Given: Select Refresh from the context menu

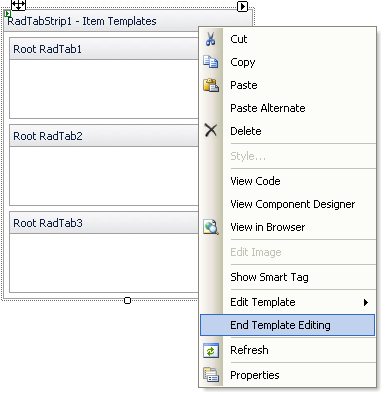Looking at the screenshot, I should [287, 350].
